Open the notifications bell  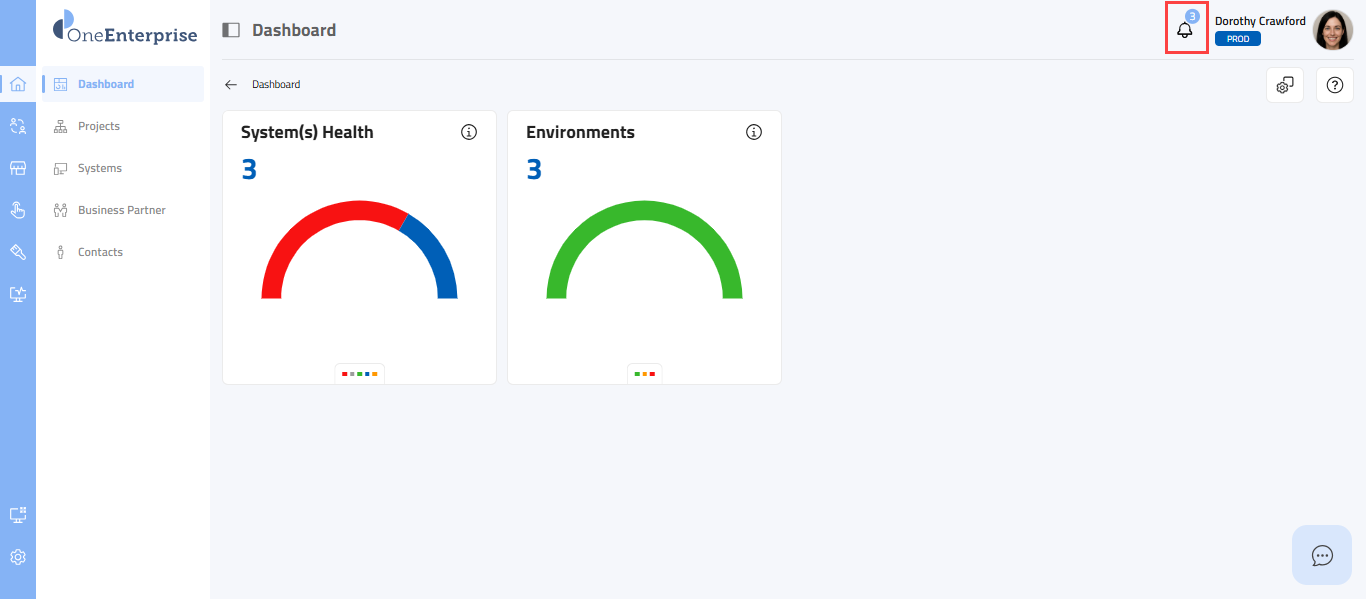pos(1186,29)
